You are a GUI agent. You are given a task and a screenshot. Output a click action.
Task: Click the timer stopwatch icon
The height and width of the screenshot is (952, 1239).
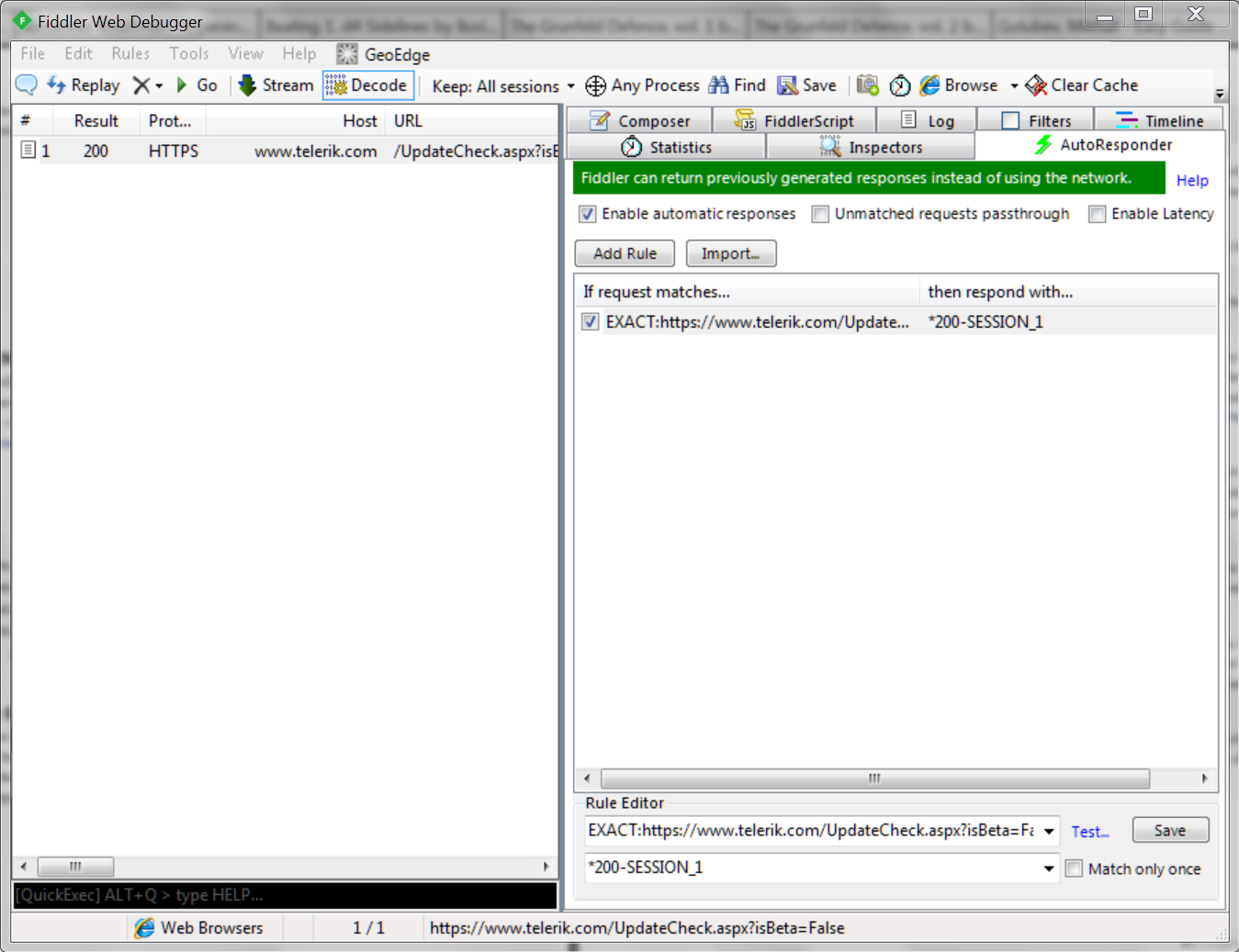[900, 85]
